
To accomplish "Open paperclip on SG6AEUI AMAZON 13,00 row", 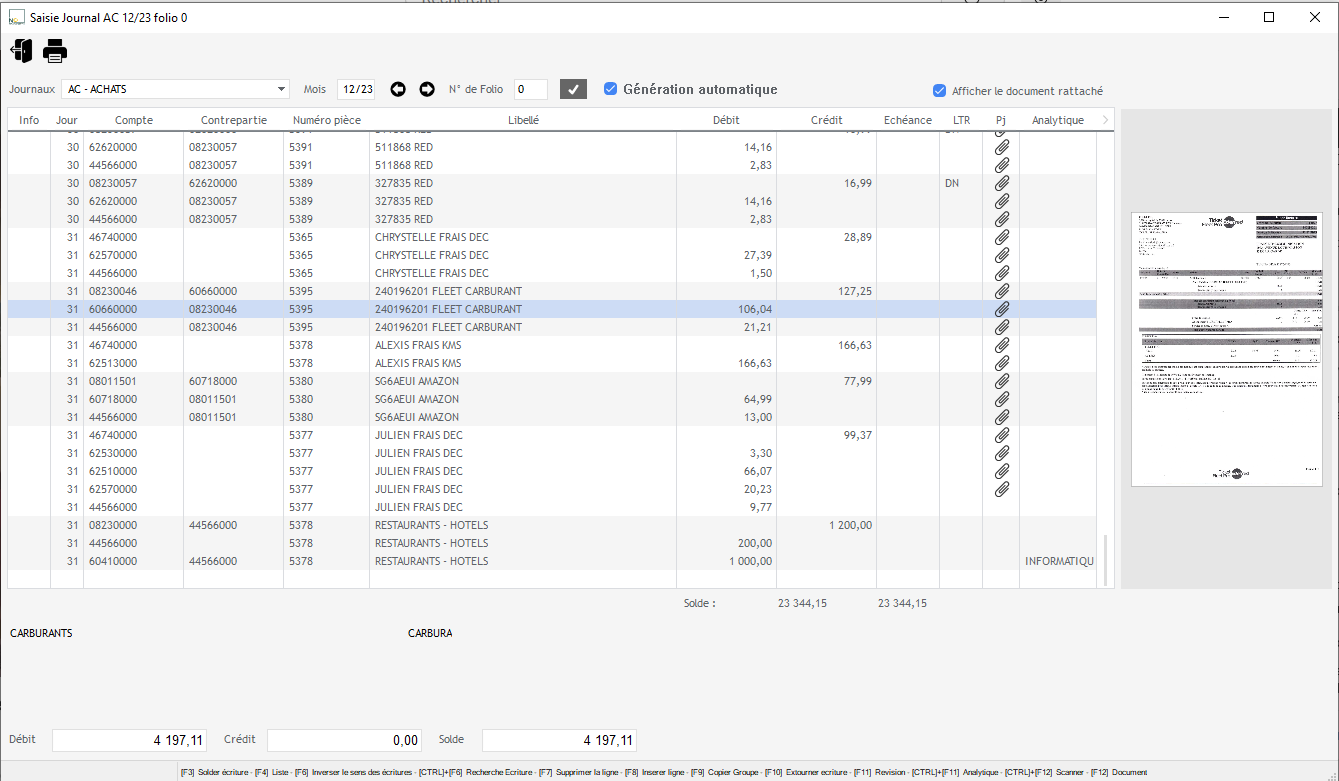I will pyautogui.click(x=1002, y=417).
